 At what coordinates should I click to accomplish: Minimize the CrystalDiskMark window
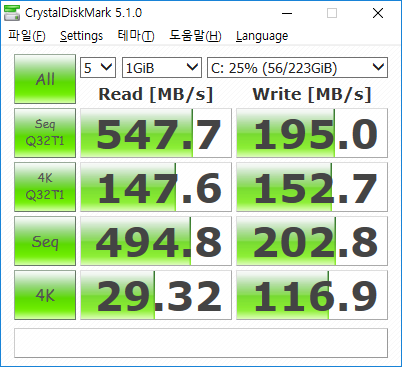tap(287, 13)
